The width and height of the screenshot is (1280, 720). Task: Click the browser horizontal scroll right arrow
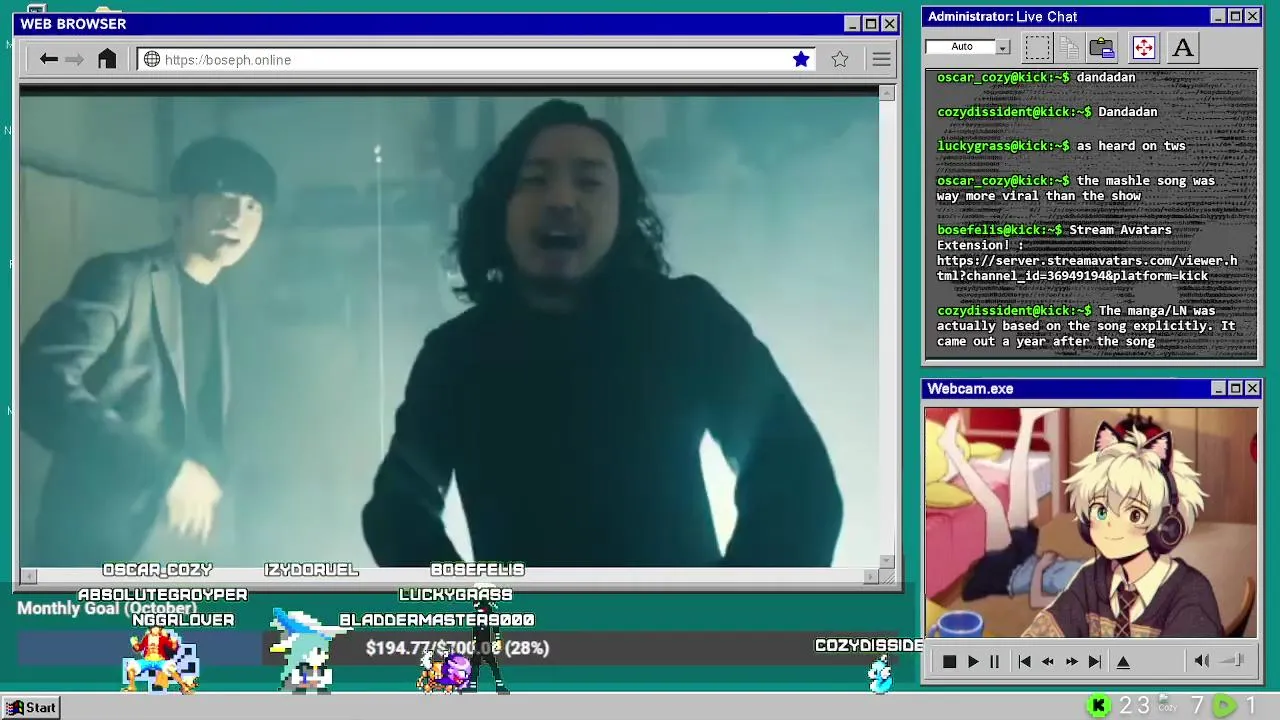point(871,576)
